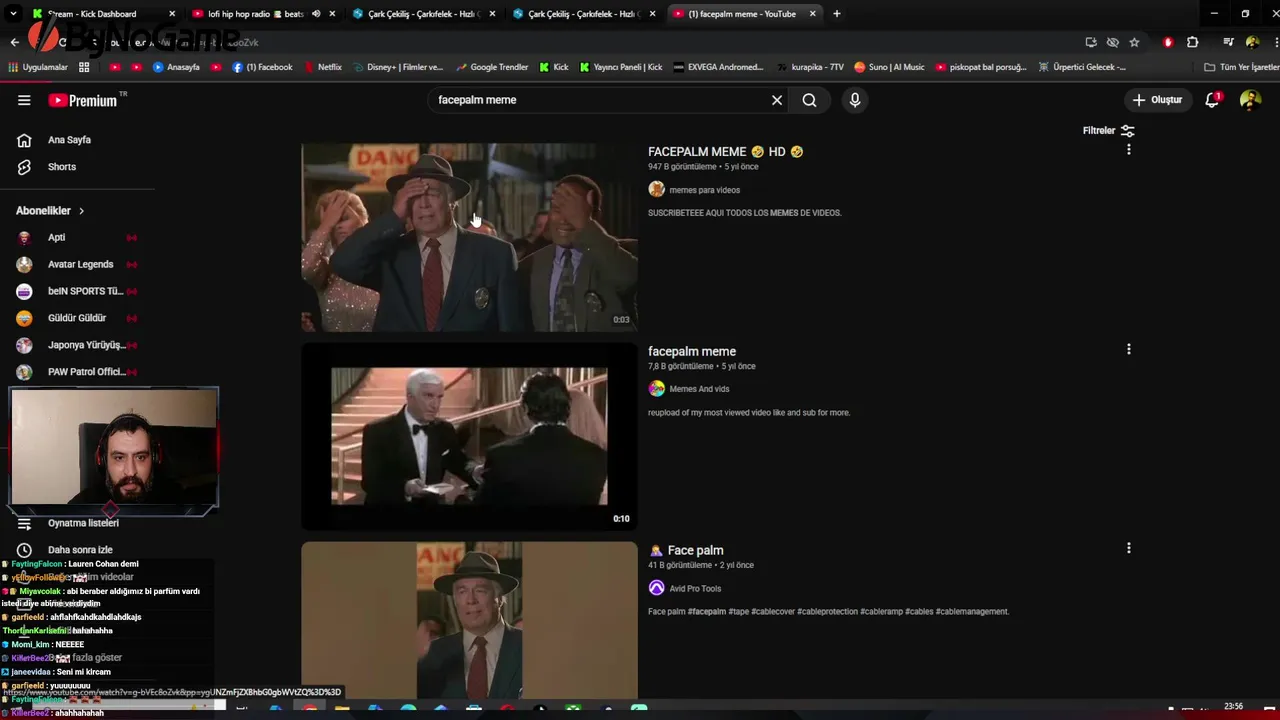Open the Ürpertici Gelecek bookmark
This screenshot has height=720, width=1280.
click(1083, 67)
